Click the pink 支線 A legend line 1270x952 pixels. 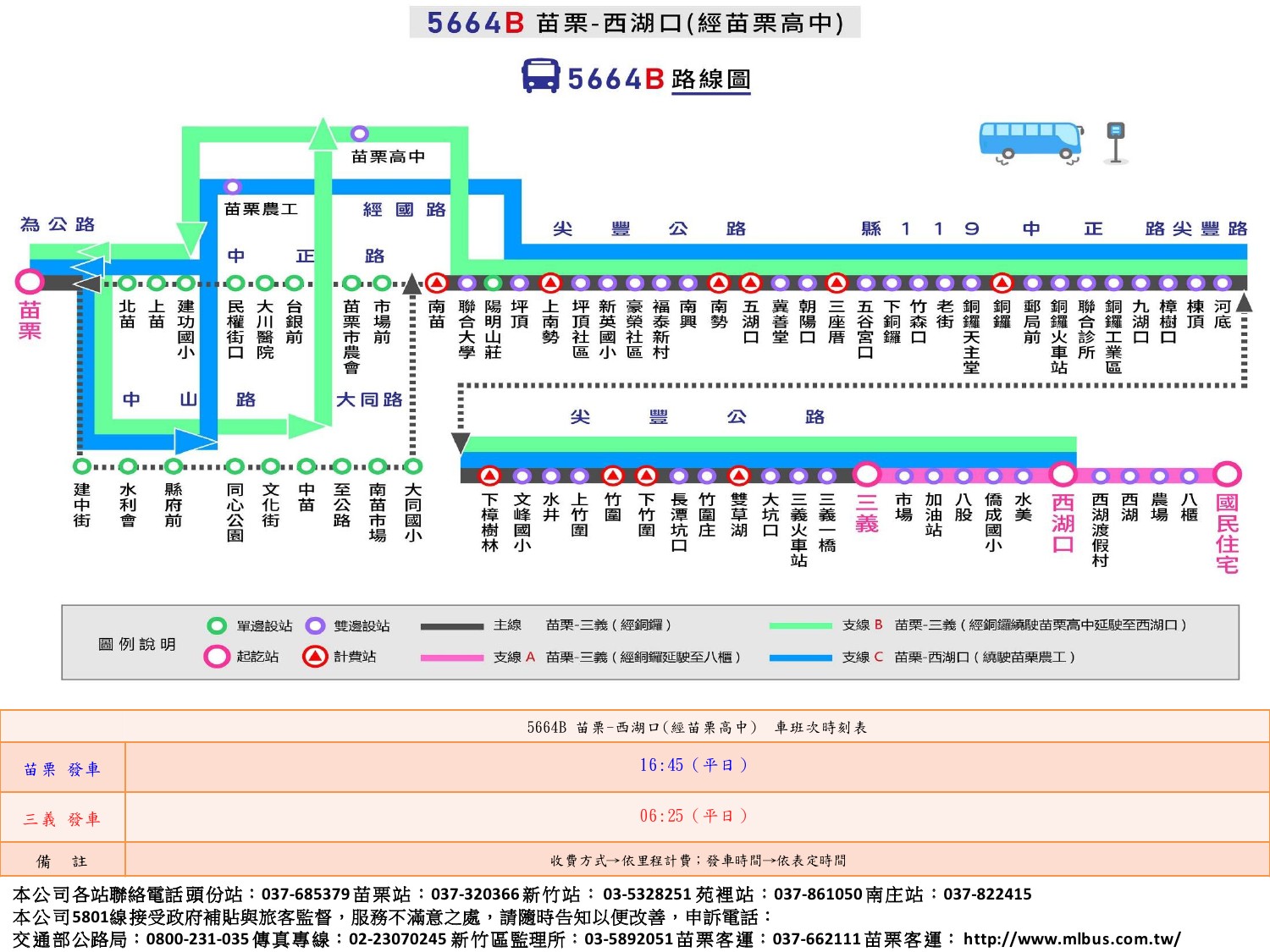point(451,658)
